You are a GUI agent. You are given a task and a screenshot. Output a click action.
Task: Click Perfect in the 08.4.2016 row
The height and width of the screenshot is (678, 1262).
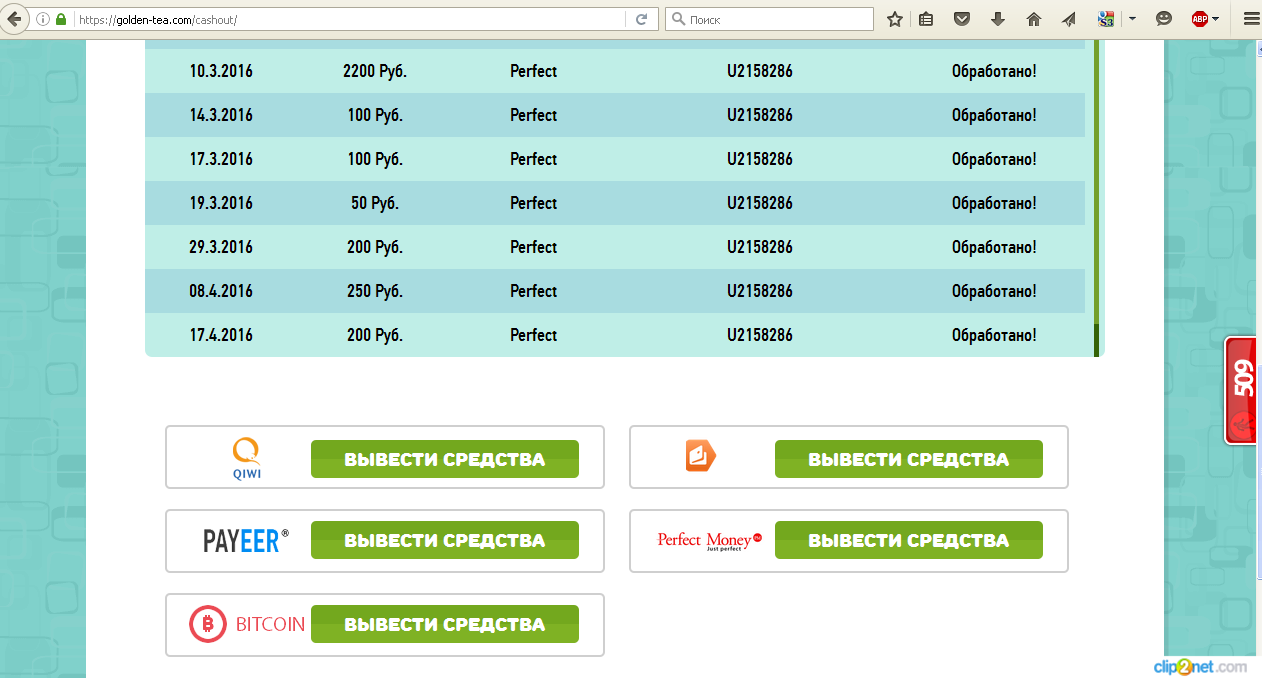(533, 291)
